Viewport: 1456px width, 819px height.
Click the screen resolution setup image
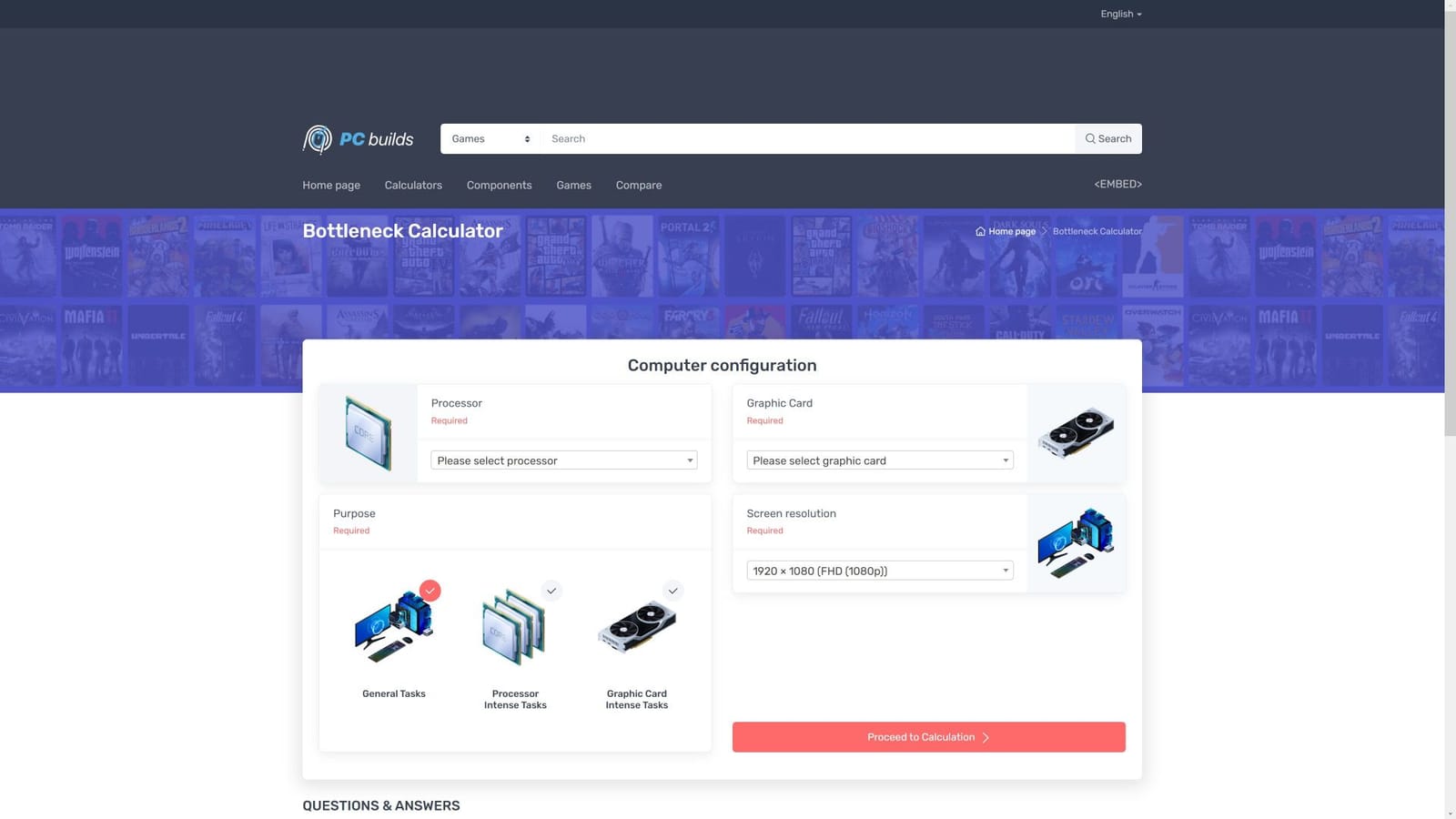tap(1076, 543)
